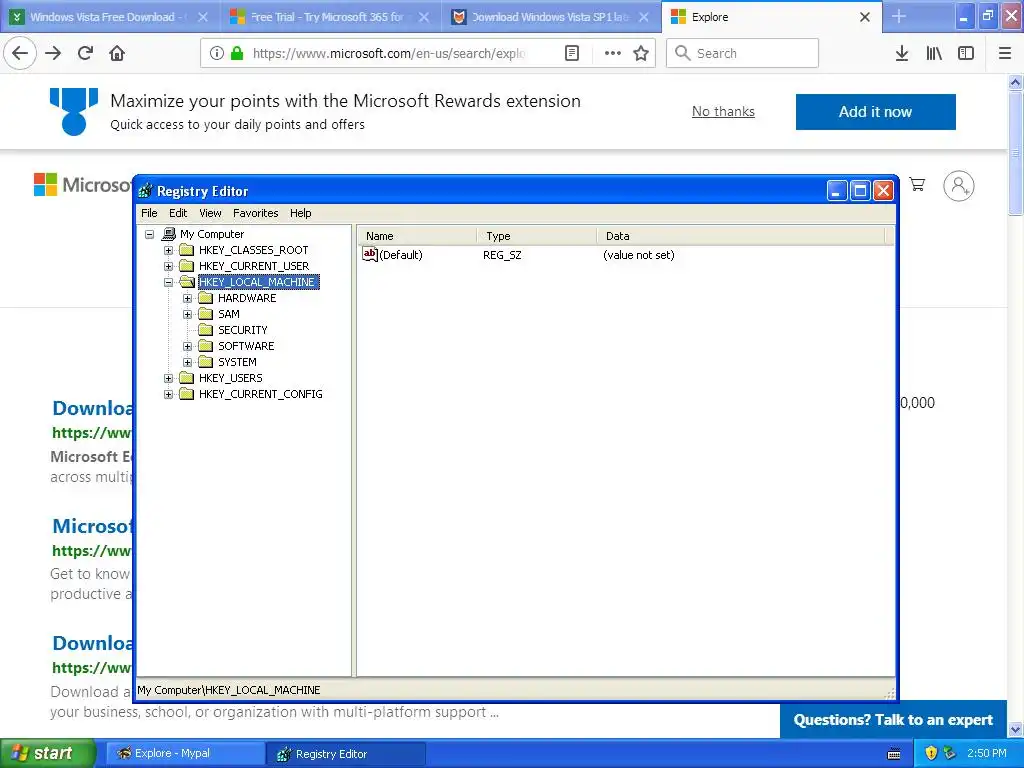Switch to Free Trial Microsoft 365 tab
1024x768 pixels.
pyautogui.click(x=330, y=17)
